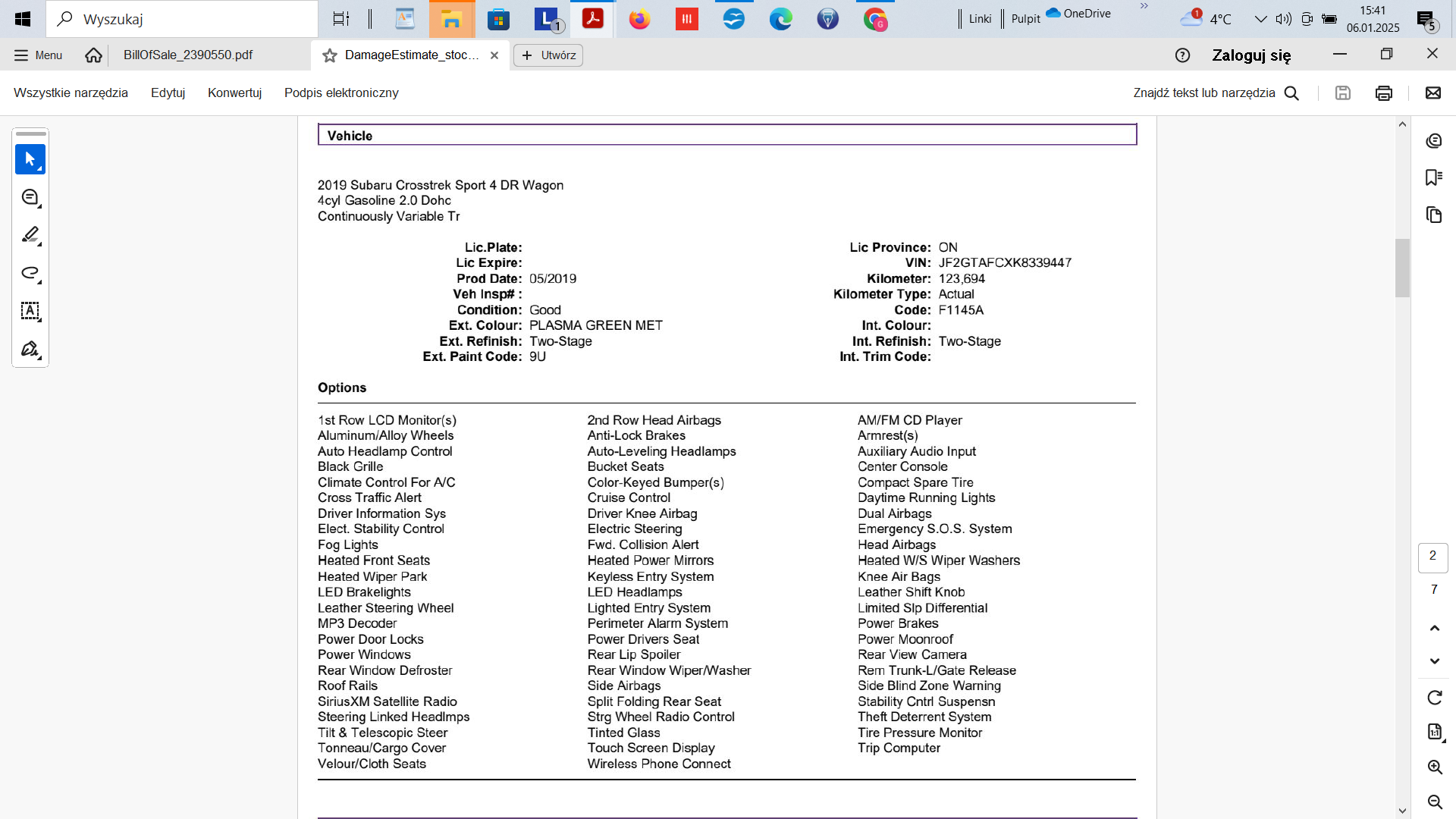Click the option 1st Row LCD Monitor(s)
This screenshot has width=1456, height=819.
387,420
